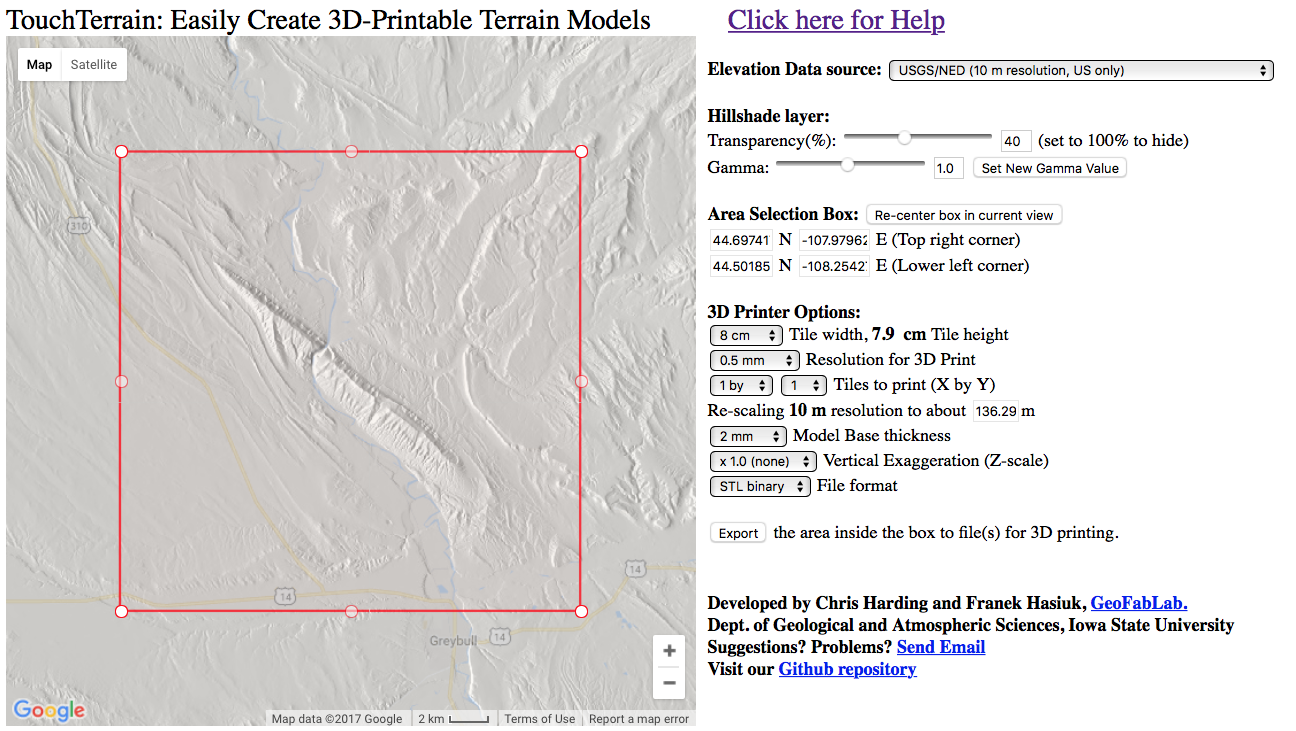Open the Vertical Exaggeration Z-scale dropdown
This screenshot has height=731, width=1296.
[764, 461]
